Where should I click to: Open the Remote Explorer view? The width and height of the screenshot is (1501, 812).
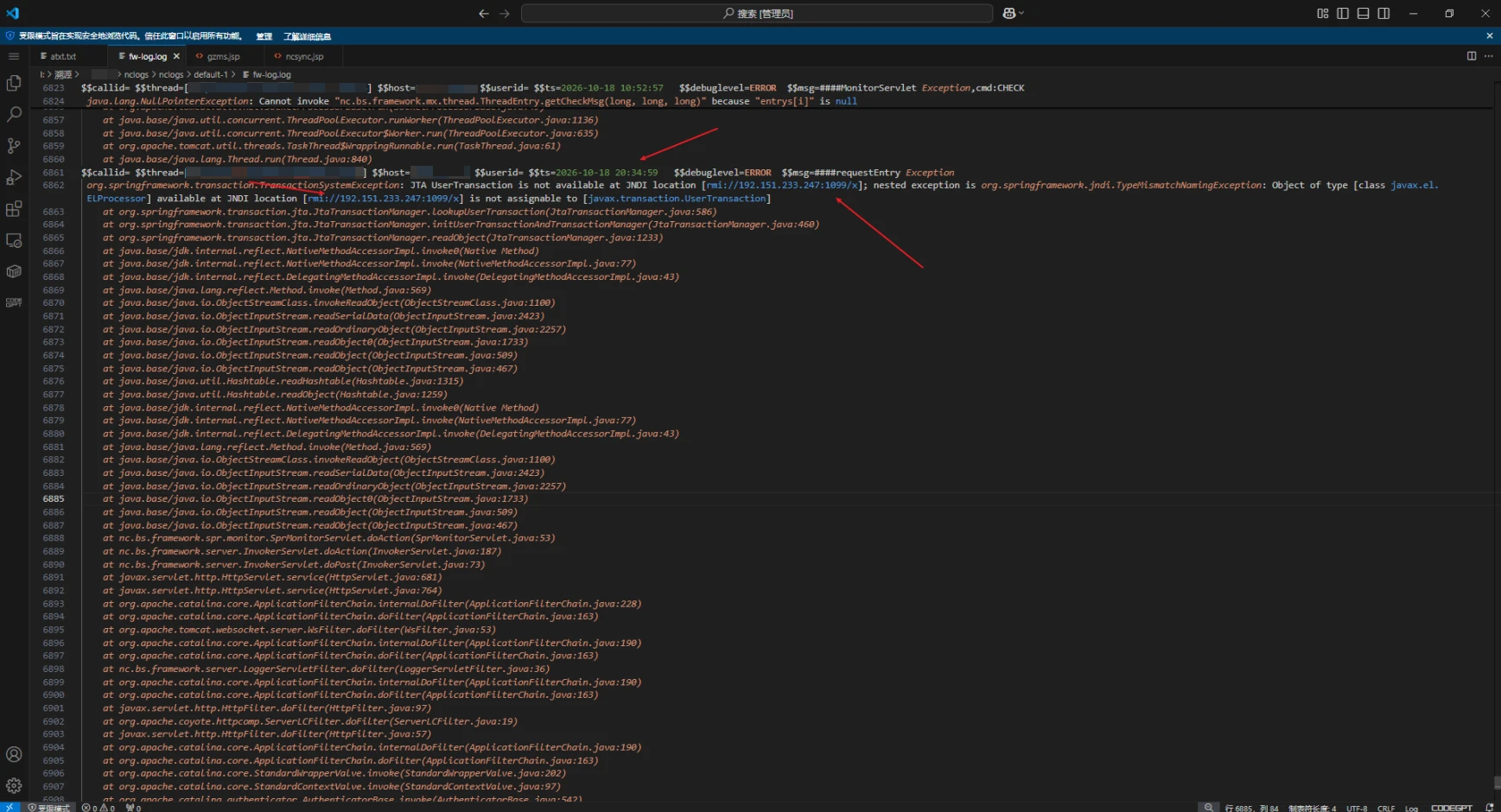click(14, 240)
